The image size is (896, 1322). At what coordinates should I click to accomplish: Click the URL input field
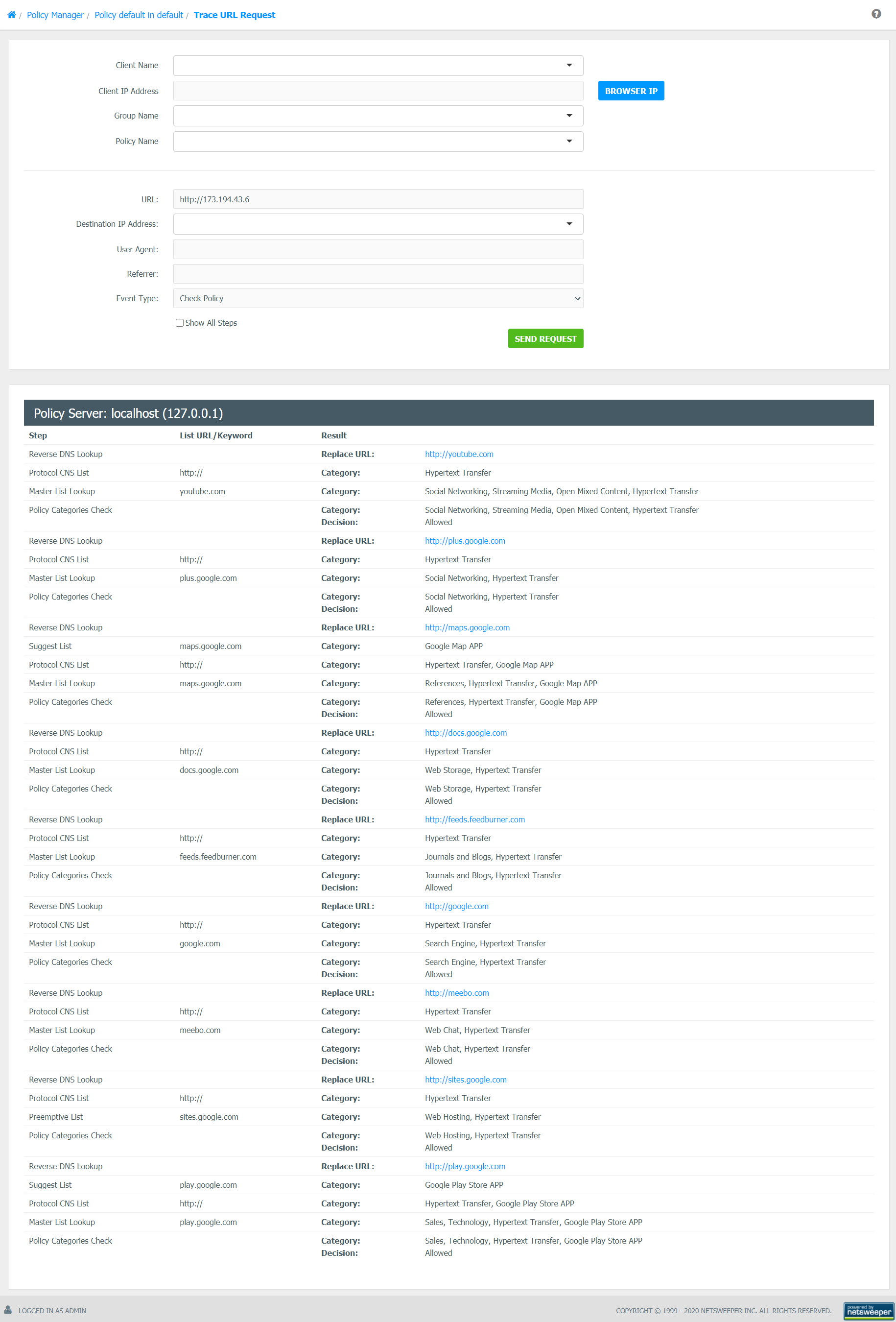[378, 199]
